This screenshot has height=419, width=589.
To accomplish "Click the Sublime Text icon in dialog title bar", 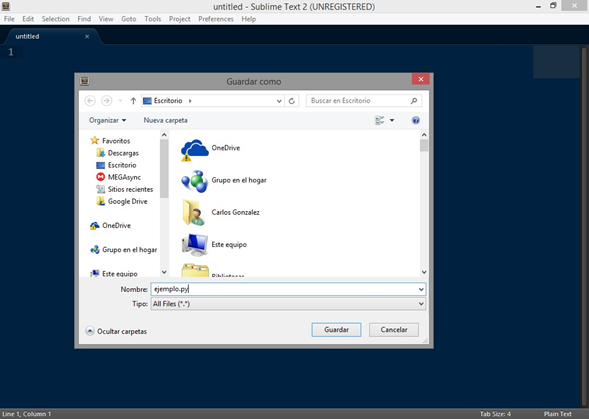I will [x=85, y=81].
